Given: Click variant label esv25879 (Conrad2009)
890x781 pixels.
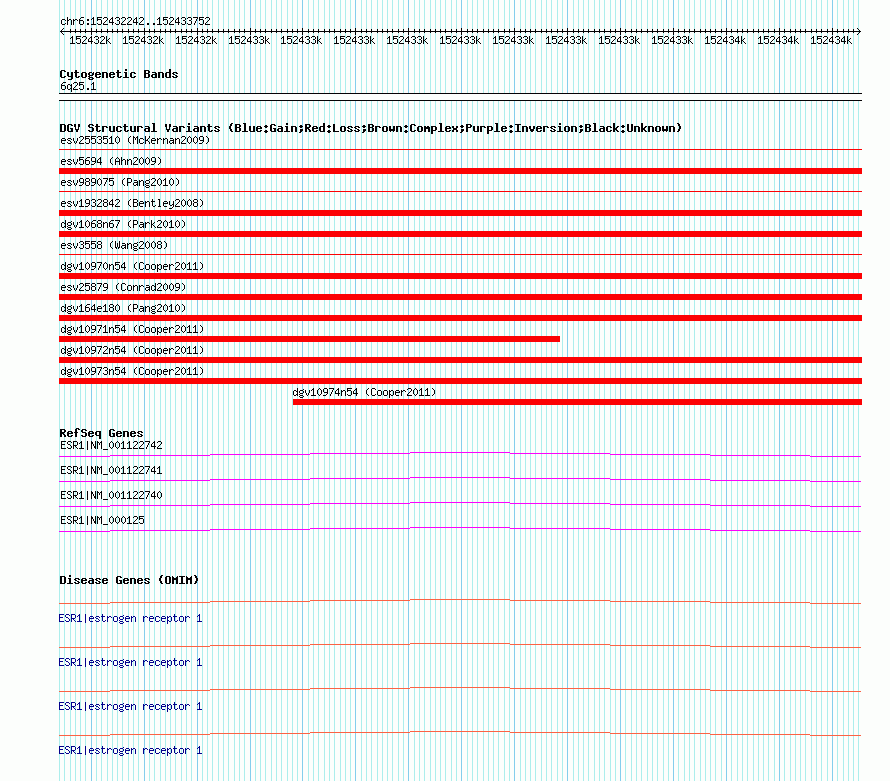Looking at the screenshot, I should (123, 287).
